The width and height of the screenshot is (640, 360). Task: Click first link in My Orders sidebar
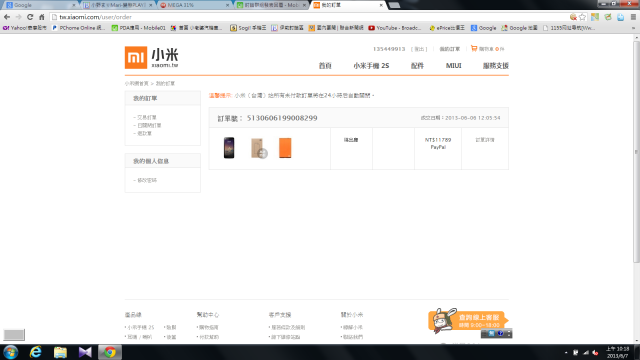[146, 117]
